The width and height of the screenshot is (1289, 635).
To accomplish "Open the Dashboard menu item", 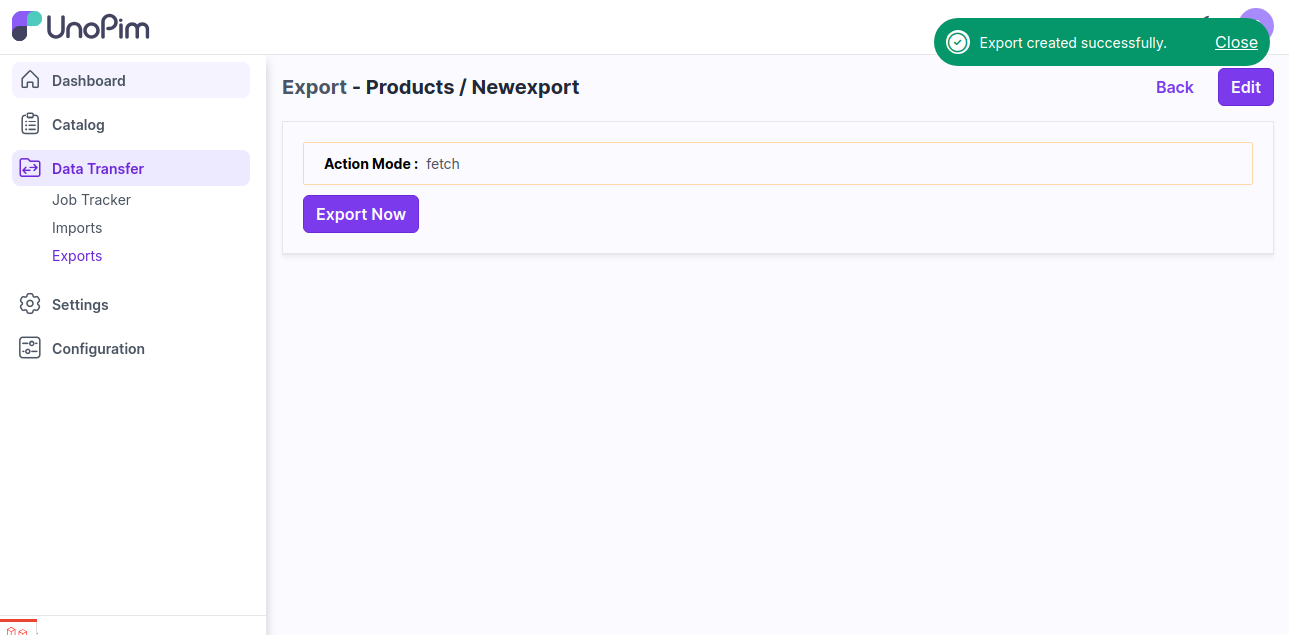I will tap(89, 81).
